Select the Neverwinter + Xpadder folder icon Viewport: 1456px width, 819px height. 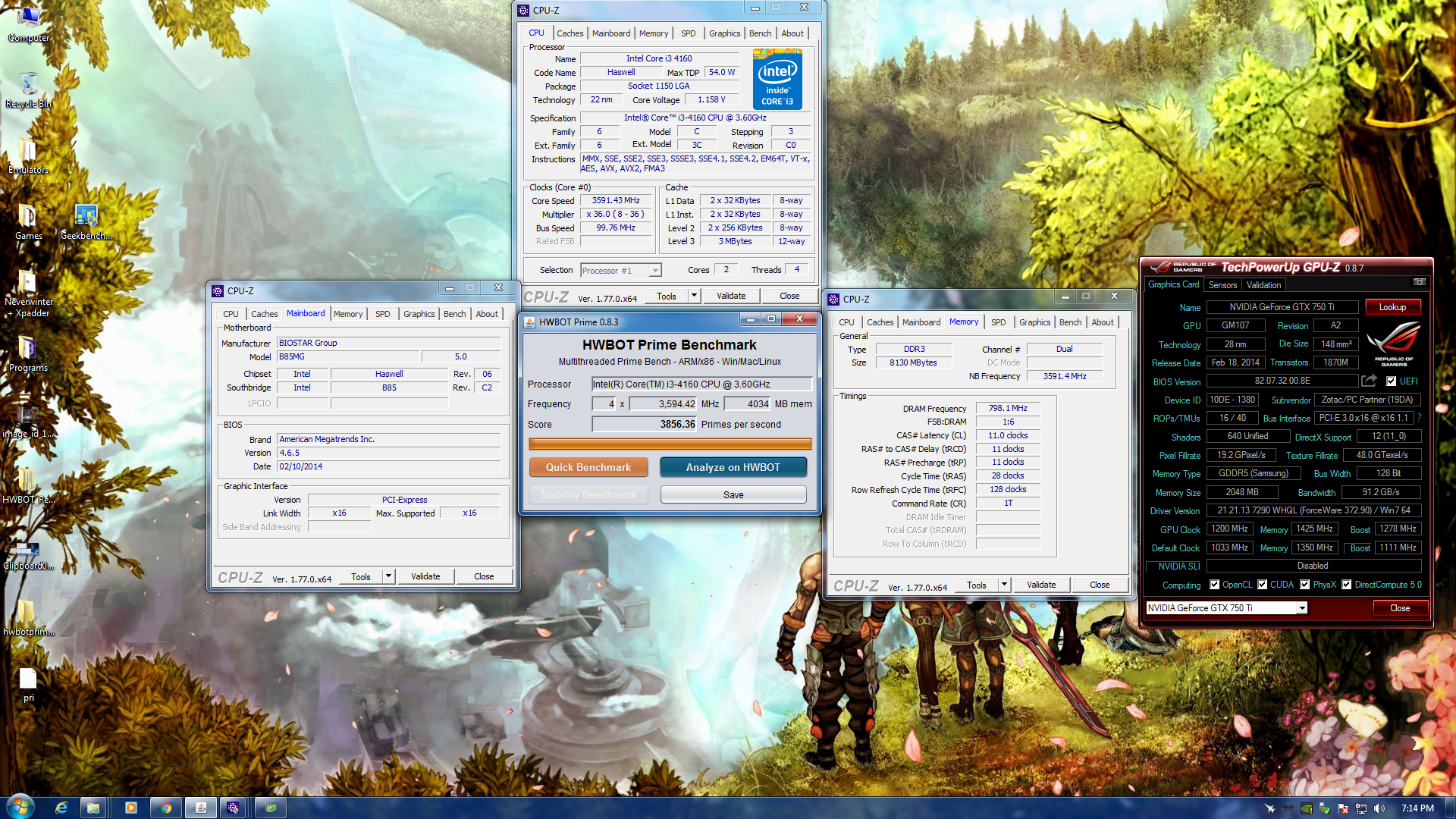pos(29,293)
